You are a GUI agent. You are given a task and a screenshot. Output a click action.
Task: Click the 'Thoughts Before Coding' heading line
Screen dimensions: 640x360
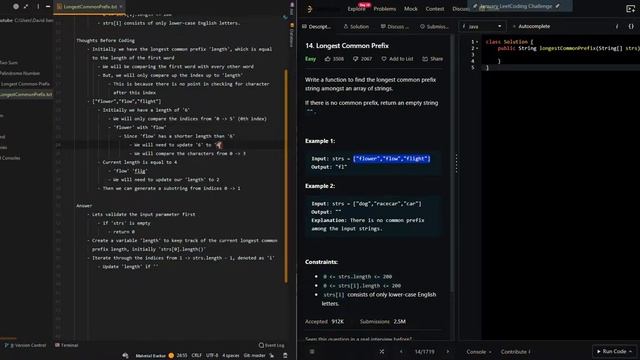tap(105, 40)
